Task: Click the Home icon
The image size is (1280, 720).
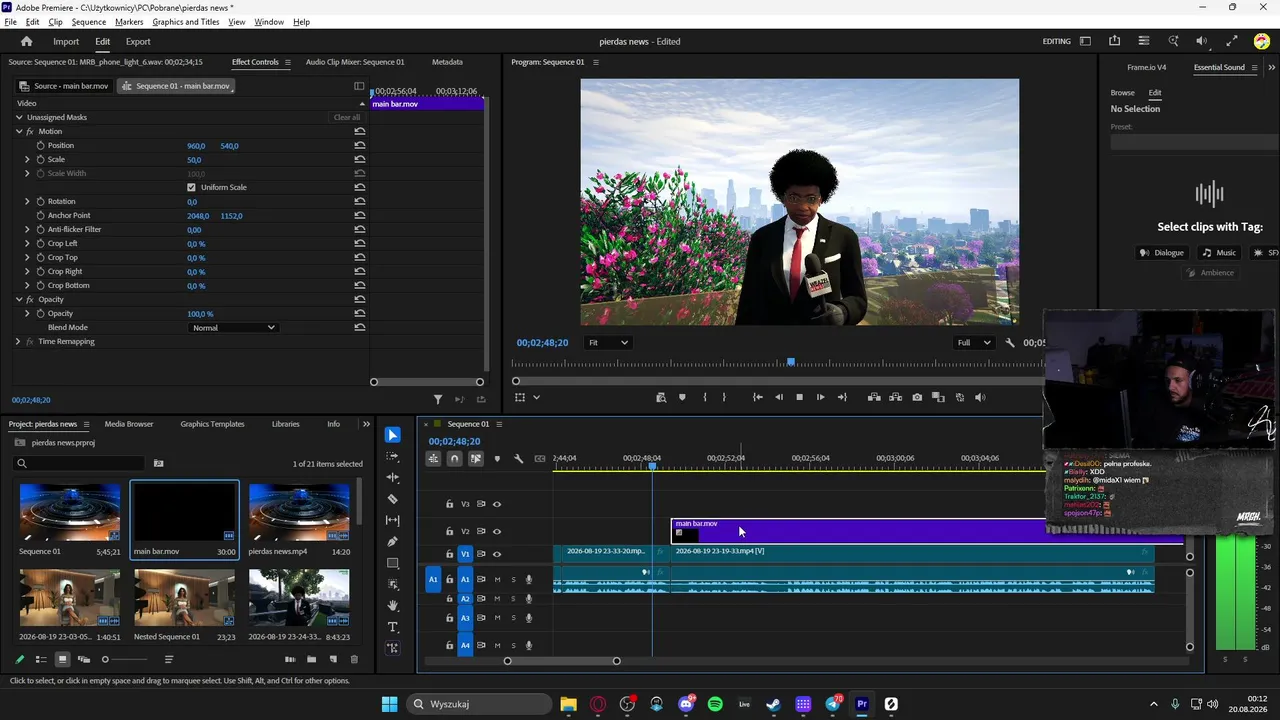Action: 27,42
